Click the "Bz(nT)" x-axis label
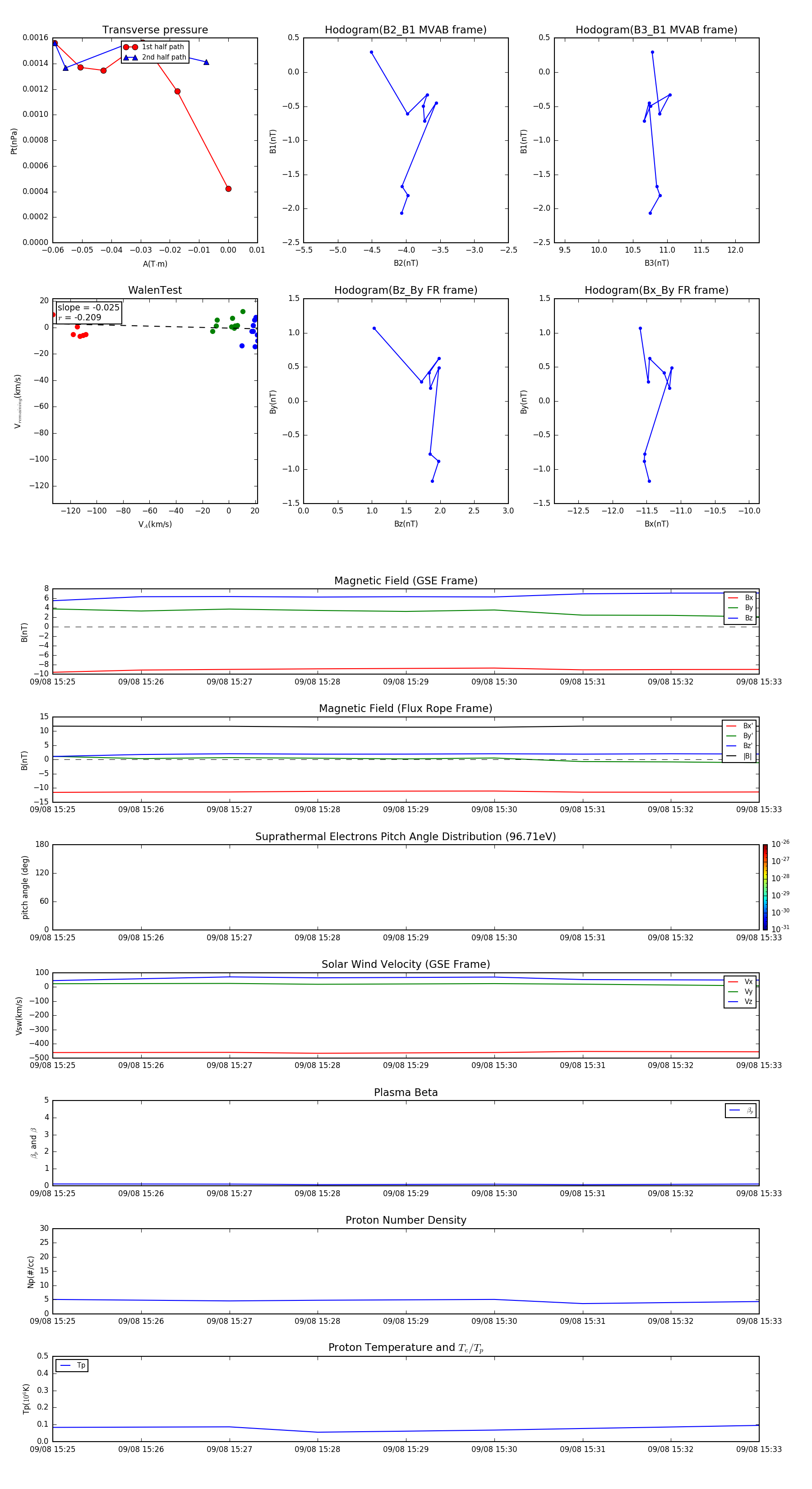The height and width of the screenshot is (1489, 812). click(406, 524)
